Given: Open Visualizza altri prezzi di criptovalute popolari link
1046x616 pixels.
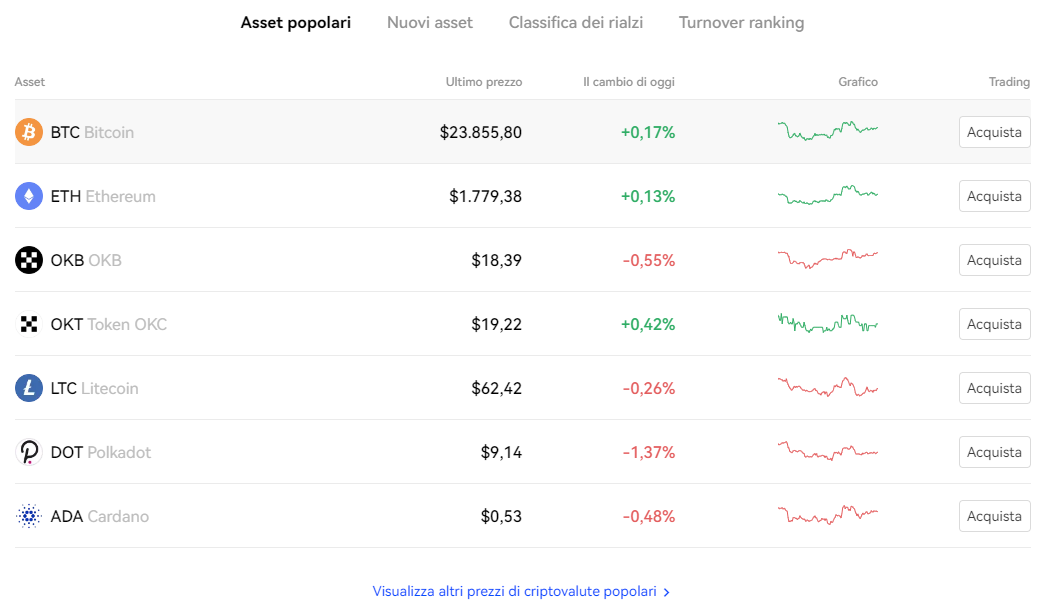Looking at the screenshot, I should (520, 591).
